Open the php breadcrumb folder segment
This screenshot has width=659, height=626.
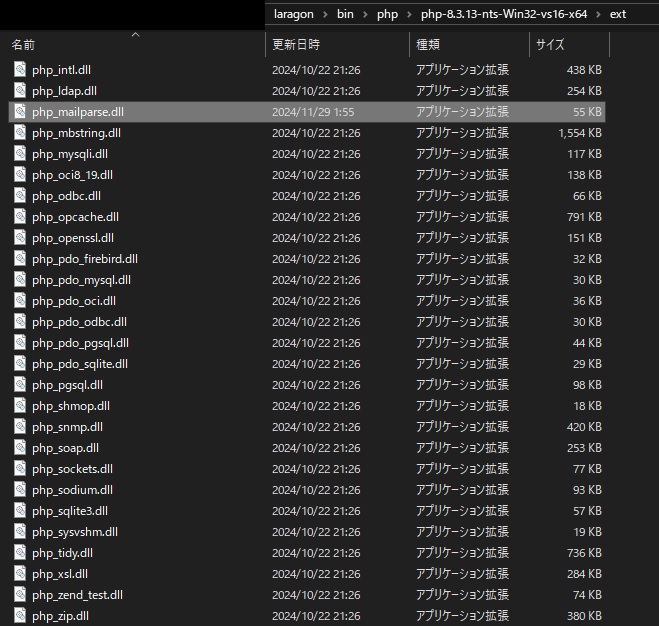pos(387,13)
